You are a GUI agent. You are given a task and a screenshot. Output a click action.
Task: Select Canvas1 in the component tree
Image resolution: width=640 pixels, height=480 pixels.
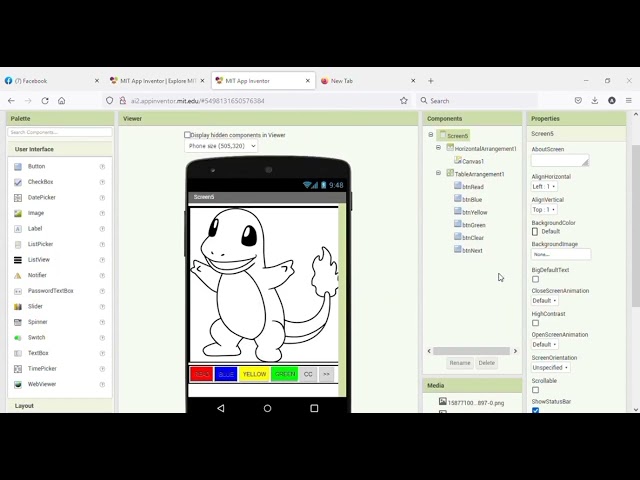473,161
